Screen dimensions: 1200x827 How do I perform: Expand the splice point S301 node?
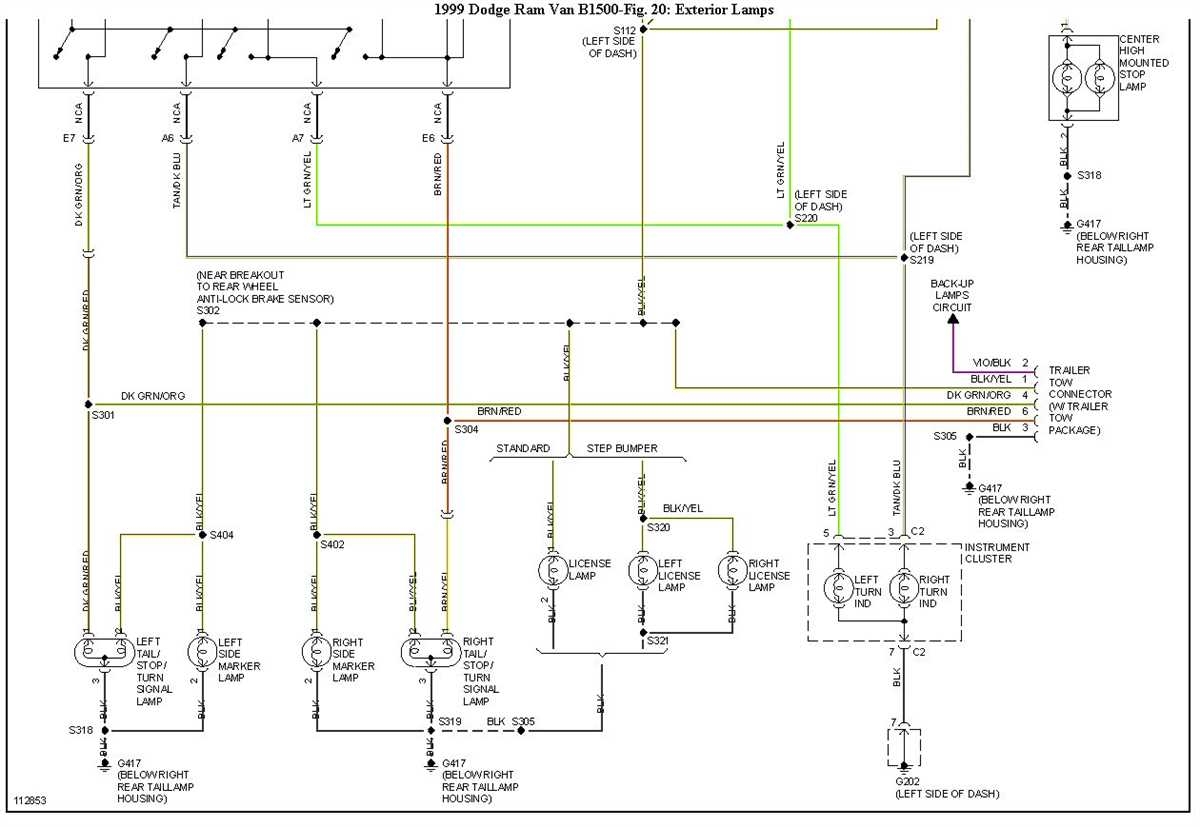89,404
